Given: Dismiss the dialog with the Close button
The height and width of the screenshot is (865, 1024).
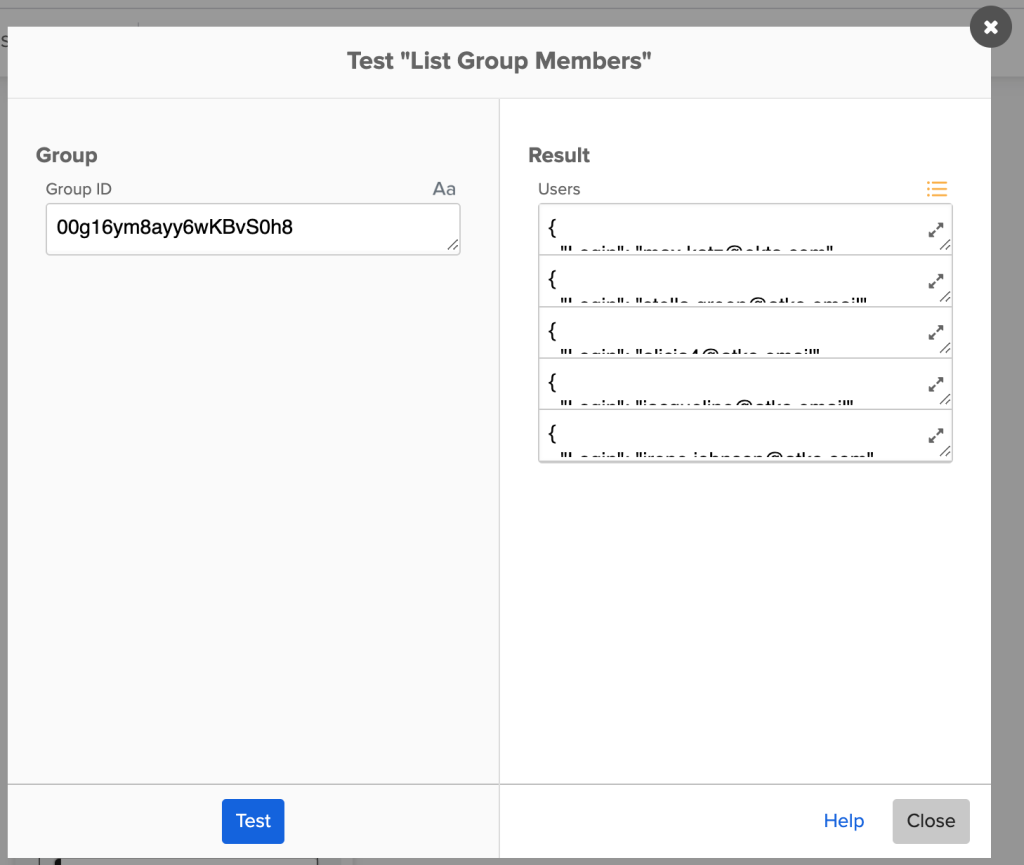Looking at the screenshot, I should click(x=930, y=820).
